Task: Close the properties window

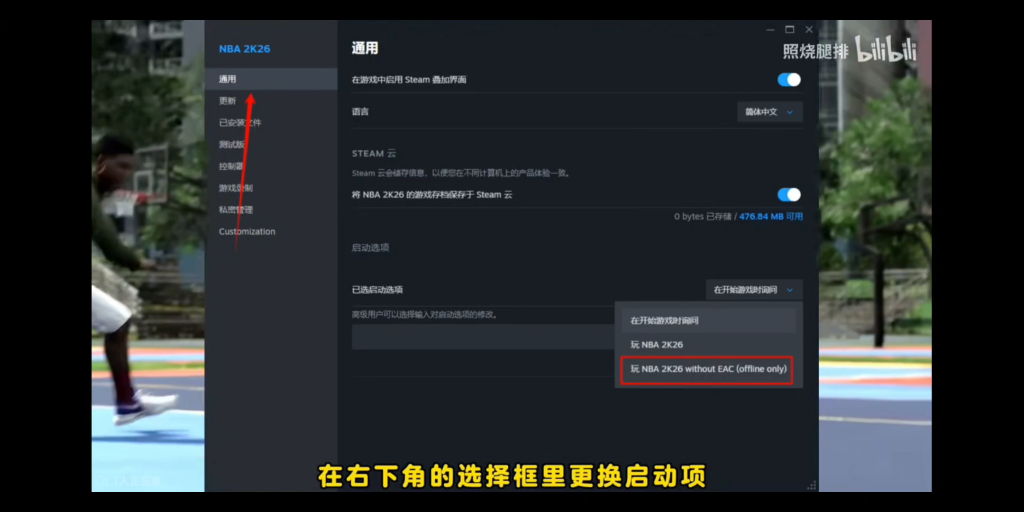Action: 809,29
